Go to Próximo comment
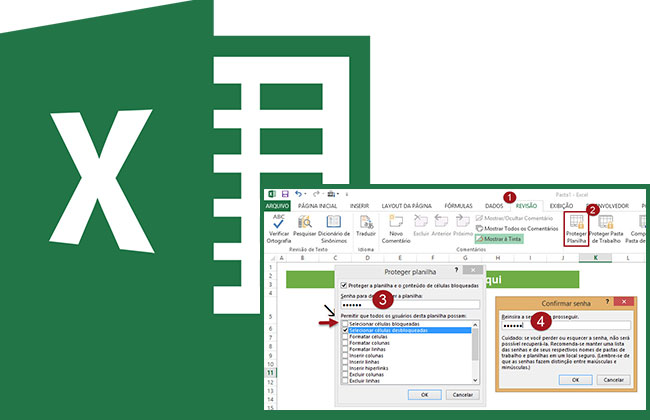This screenshot has width=650, height=420. pyautogui.click(x=463, y=226)
